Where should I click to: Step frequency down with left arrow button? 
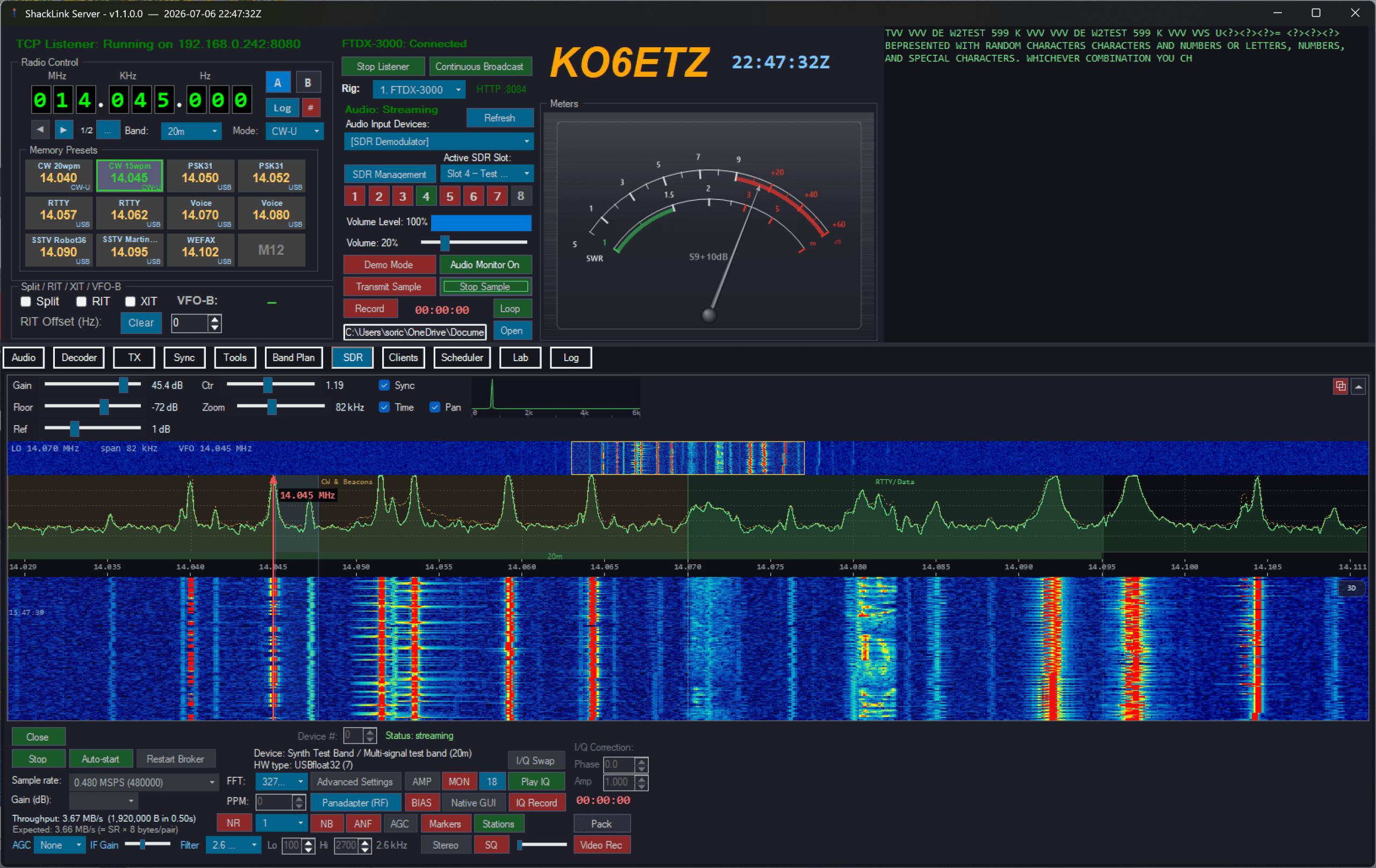[40, 130]
